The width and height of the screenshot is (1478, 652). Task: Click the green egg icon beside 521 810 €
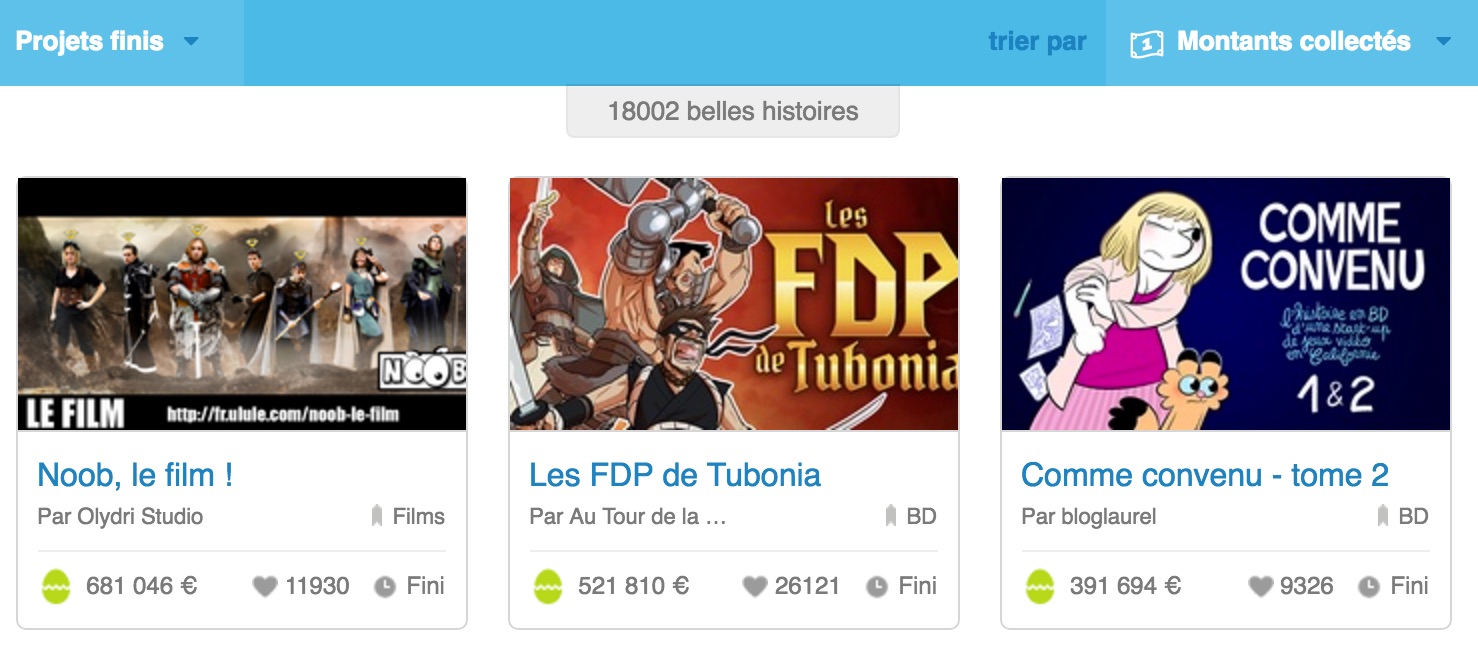click(548, 586)
